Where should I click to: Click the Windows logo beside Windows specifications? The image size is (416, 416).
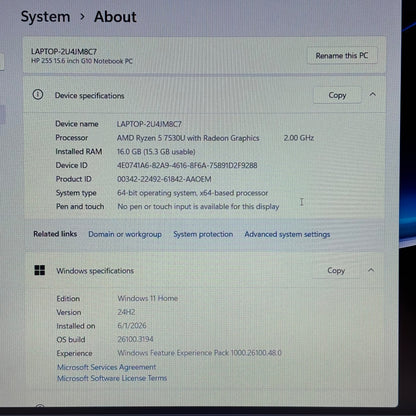pos(40,270)
